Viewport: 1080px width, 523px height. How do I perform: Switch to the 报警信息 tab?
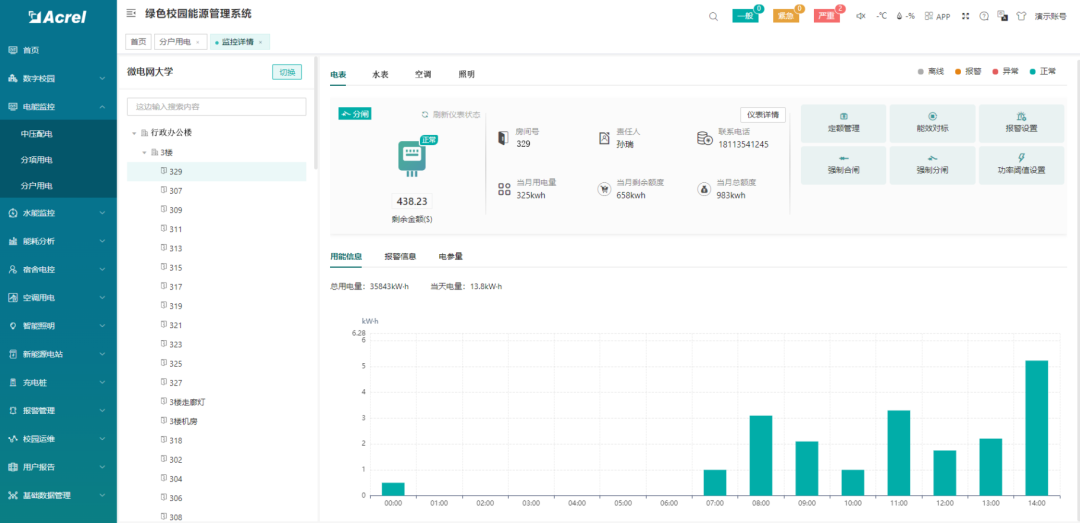coord(400,256)
